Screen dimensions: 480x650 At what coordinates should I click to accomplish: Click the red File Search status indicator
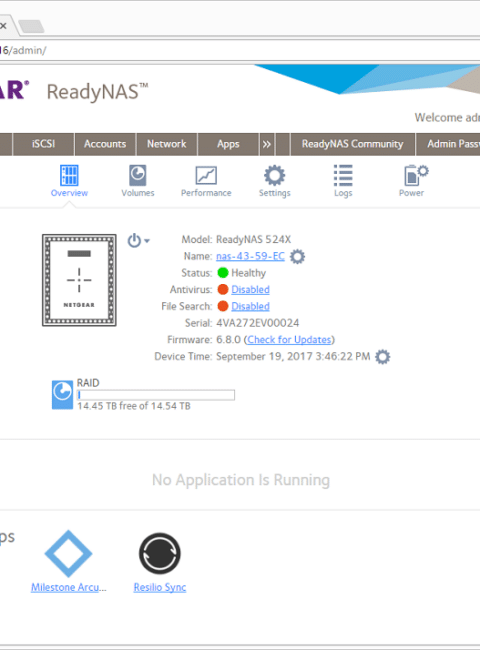click(x=223, y=306)
